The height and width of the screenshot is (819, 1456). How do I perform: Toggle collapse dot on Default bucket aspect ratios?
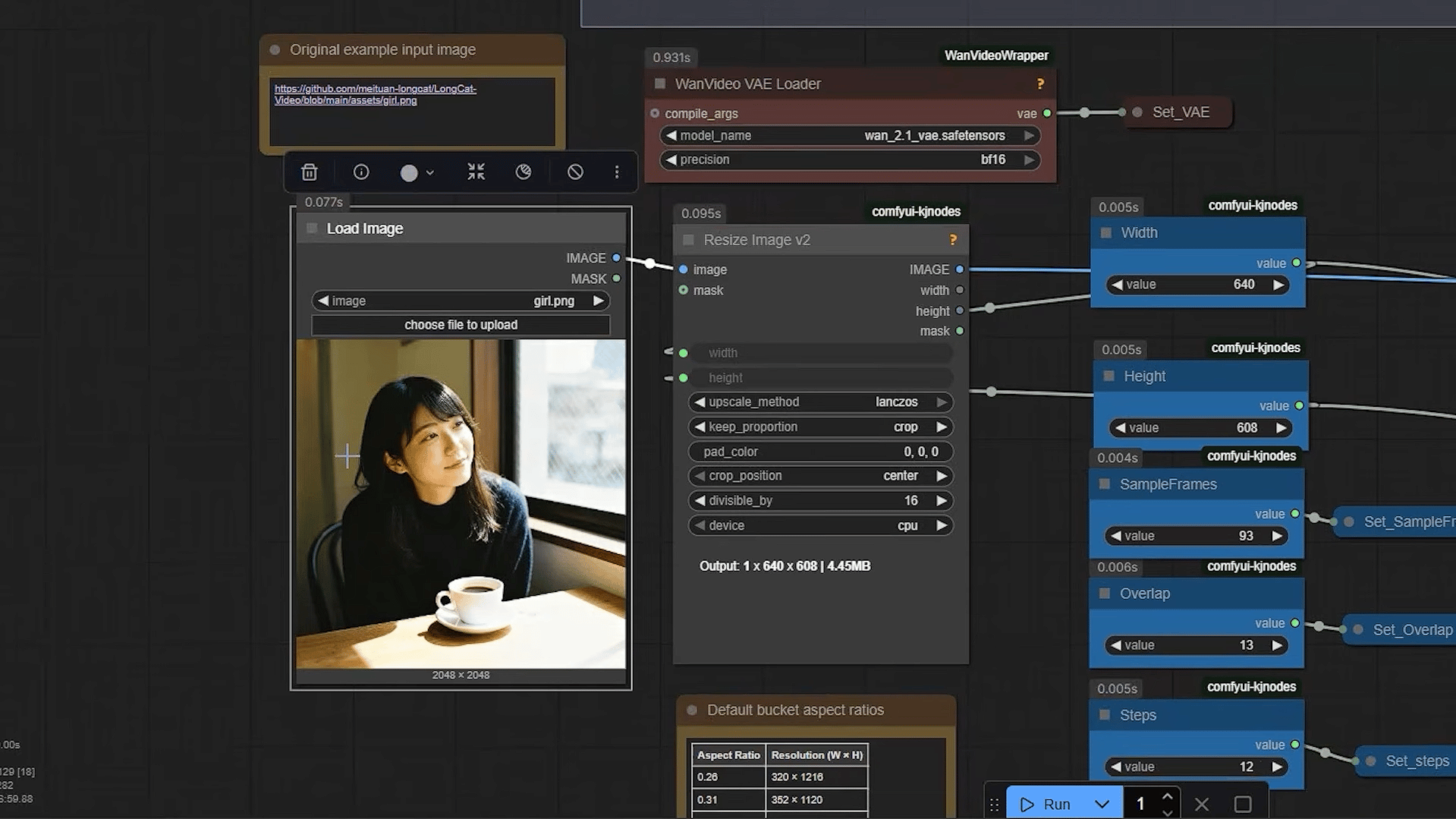[692, 710]
